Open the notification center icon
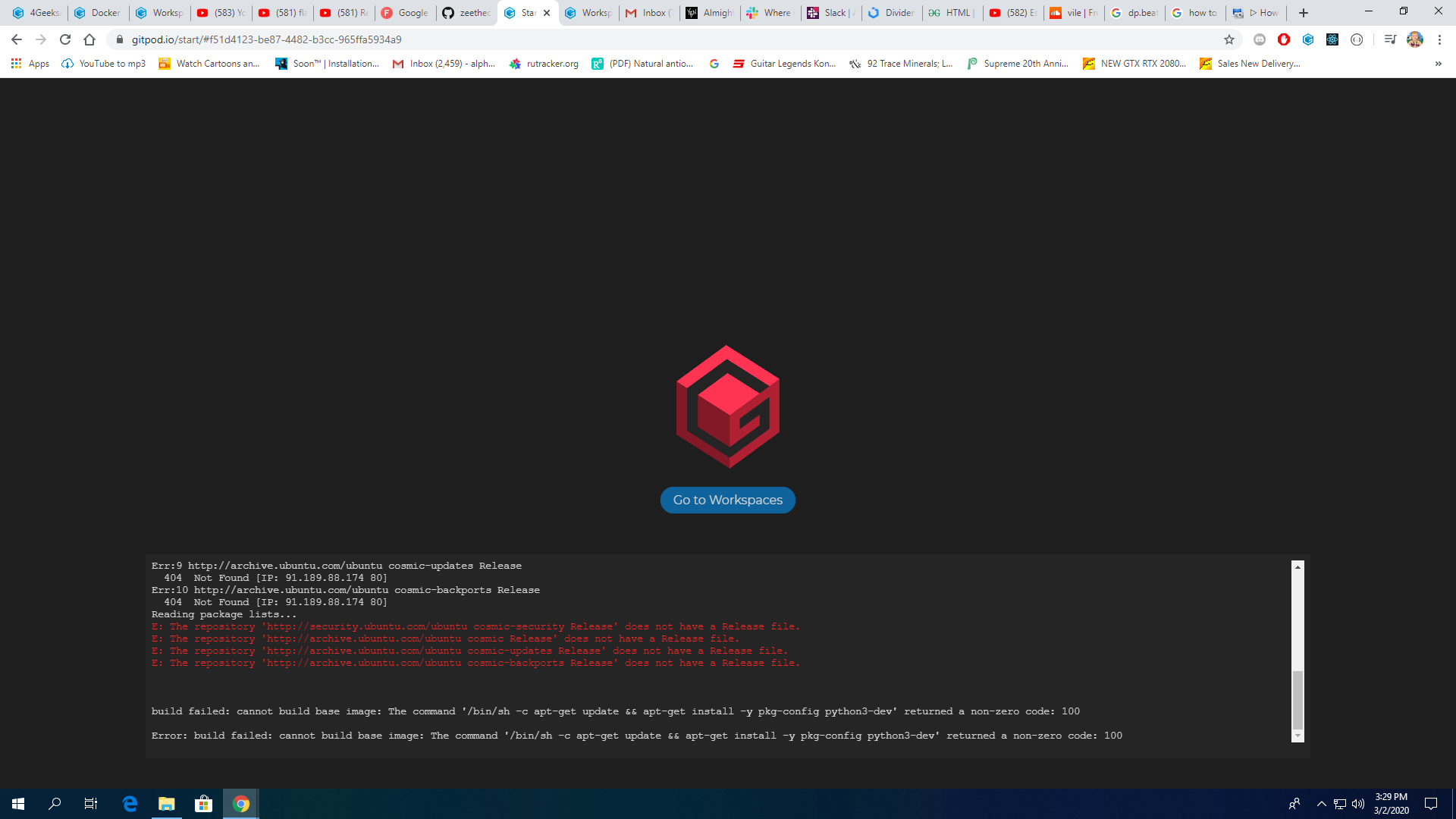Image resolution: width=1456 pixels, height=819 pixels. [1431, 804]
